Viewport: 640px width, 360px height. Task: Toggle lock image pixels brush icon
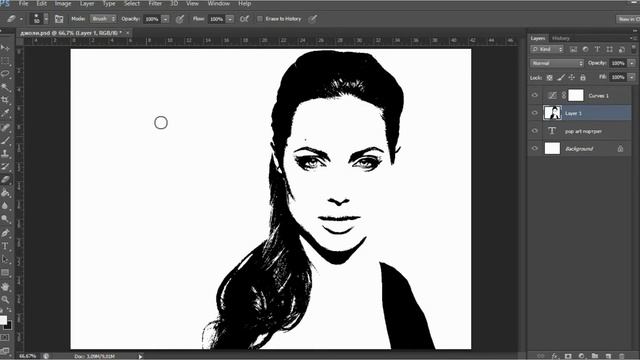(x=561, y=77)
